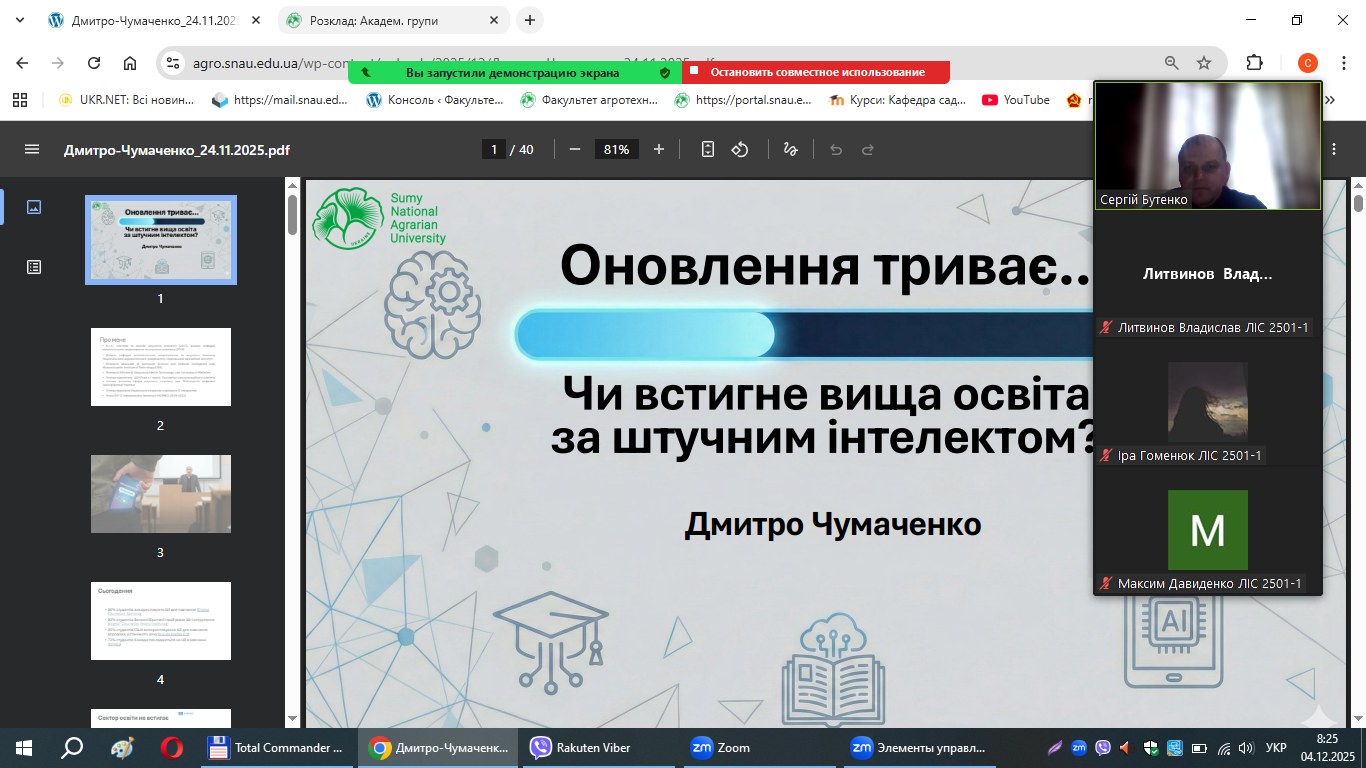
Task: Switch to Розклад: Академ. групи tab
Action: [389, 20]
